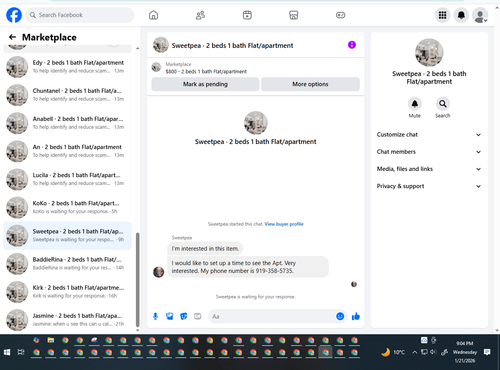Mute this chat with the bell icon
Image resolution: width=500 pixels, height=370 pixels.
[415, 104]
